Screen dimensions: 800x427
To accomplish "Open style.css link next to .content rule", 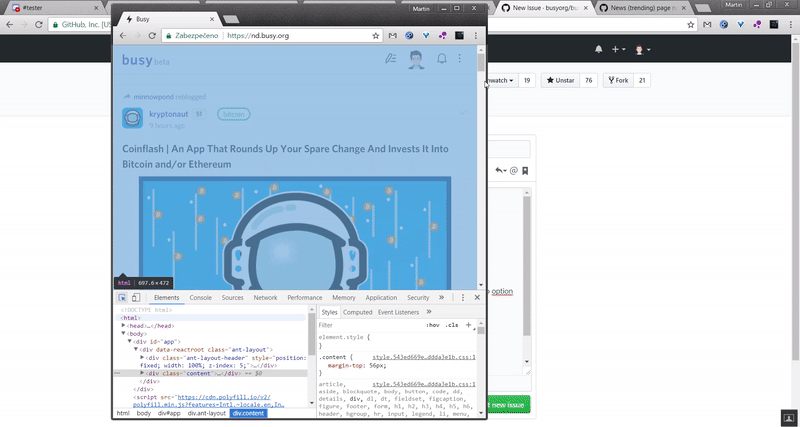I will [423, 358].
